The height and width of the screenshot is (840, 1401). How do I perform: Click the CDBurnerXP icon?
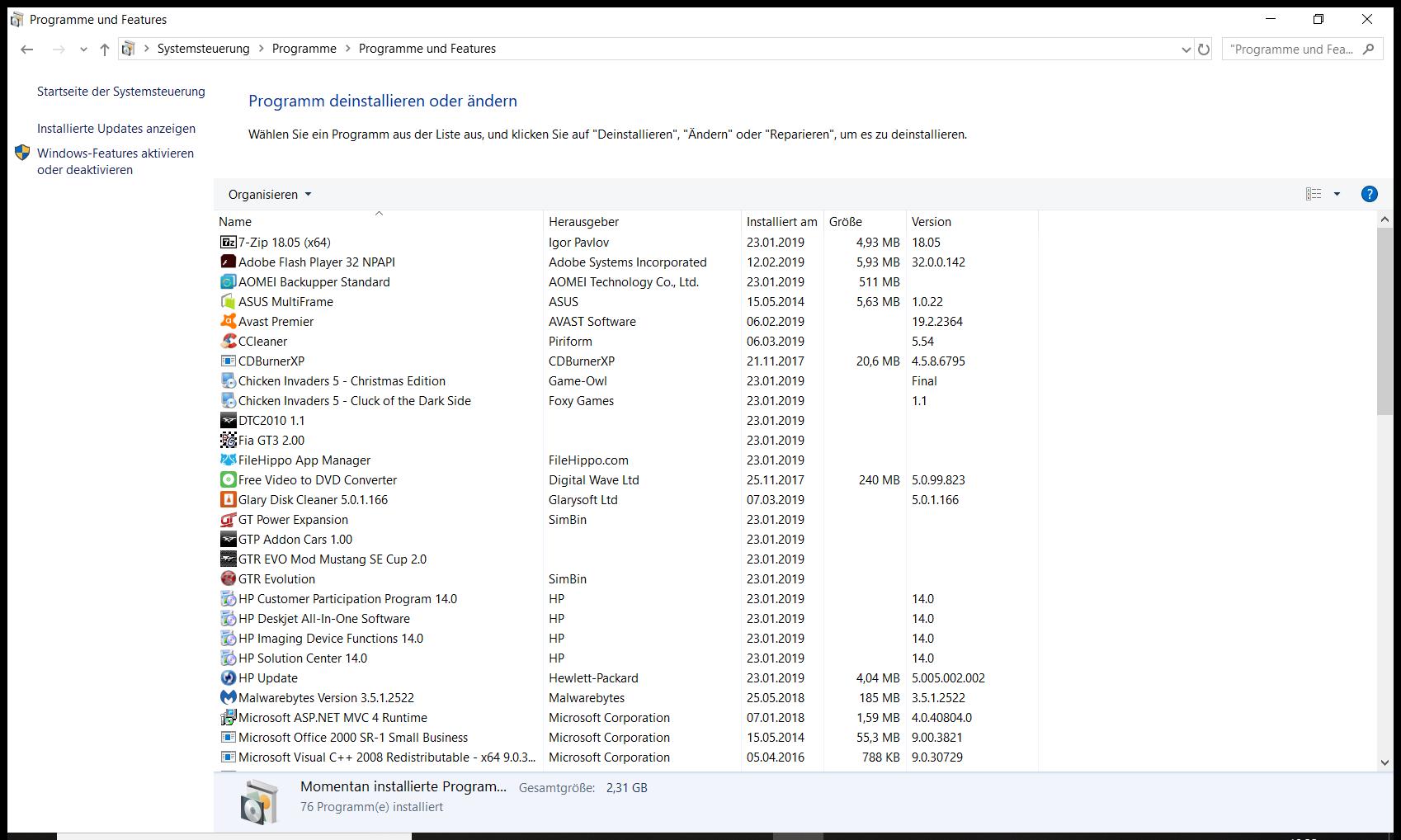(229, 361)
